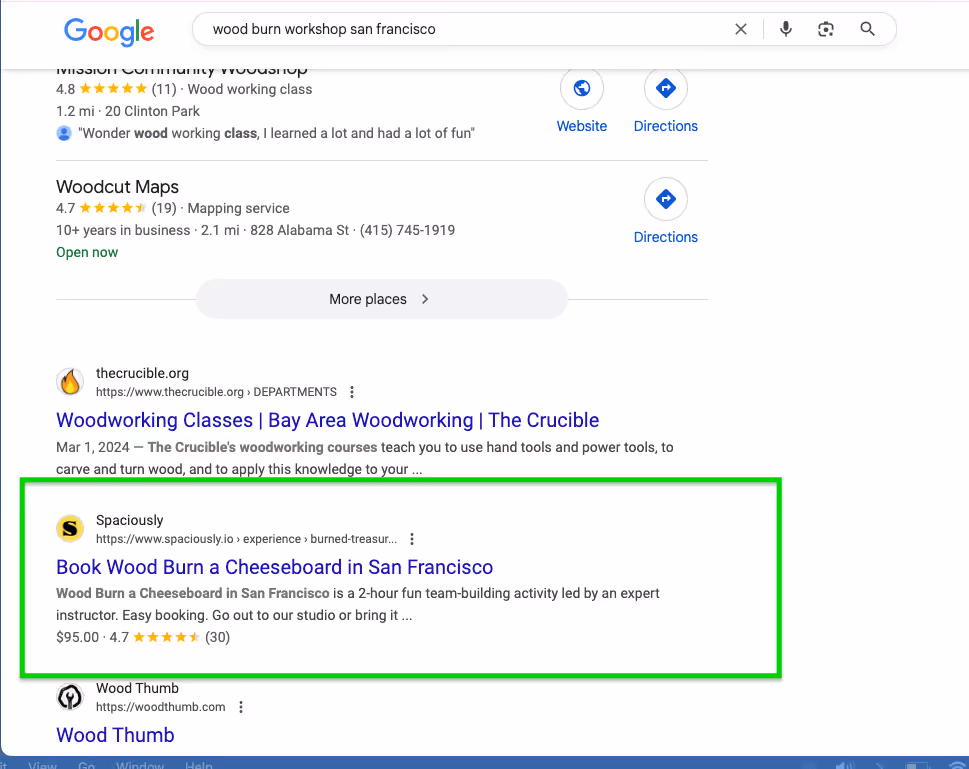Click the Directions label for Woodcut Maps

click(x=666, y=237)
